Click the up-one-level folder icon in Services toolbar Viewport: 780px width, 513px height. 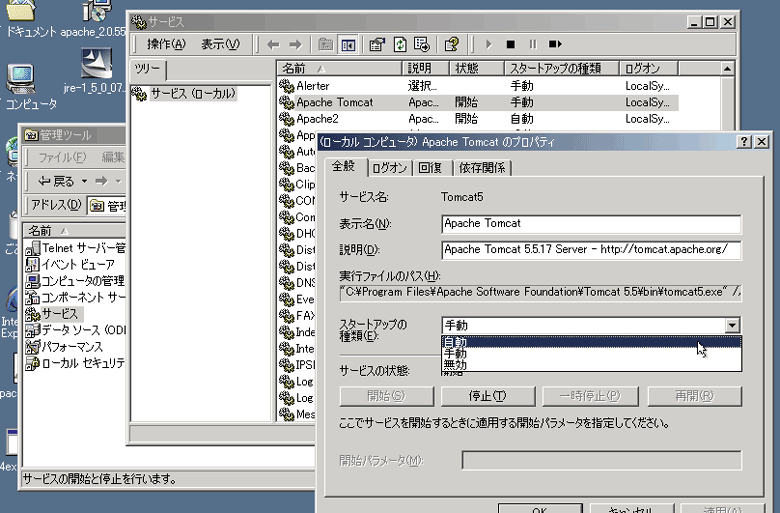[326, 45]
